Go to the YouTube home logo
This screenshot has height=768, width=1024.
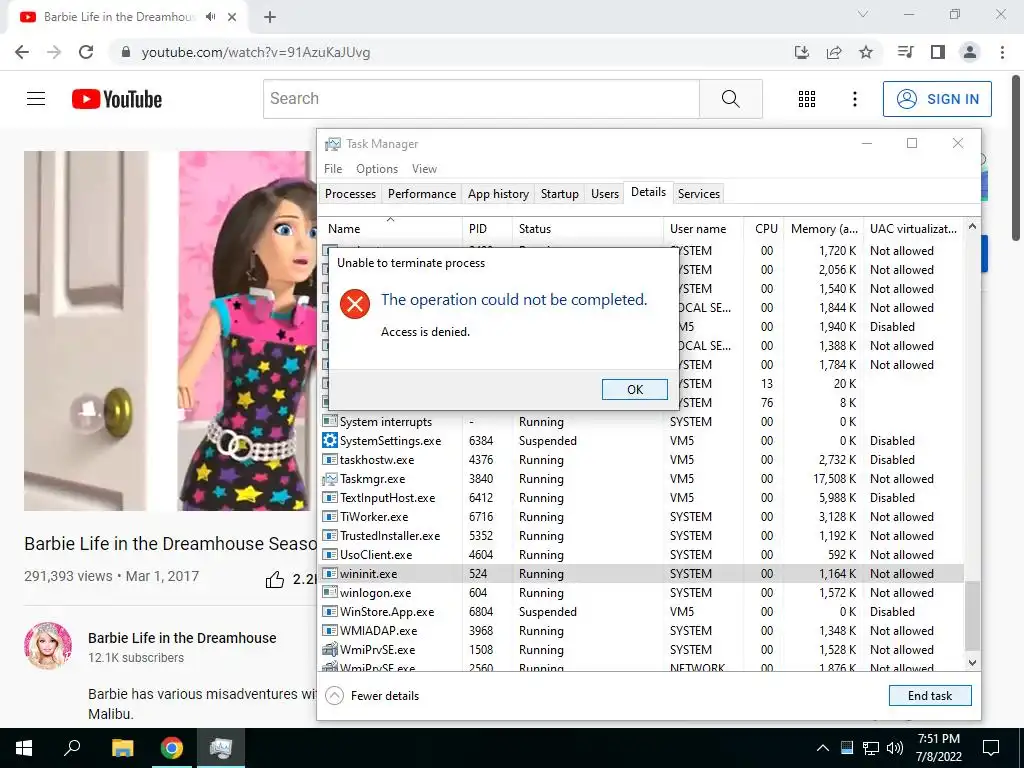tap(117, 99)
